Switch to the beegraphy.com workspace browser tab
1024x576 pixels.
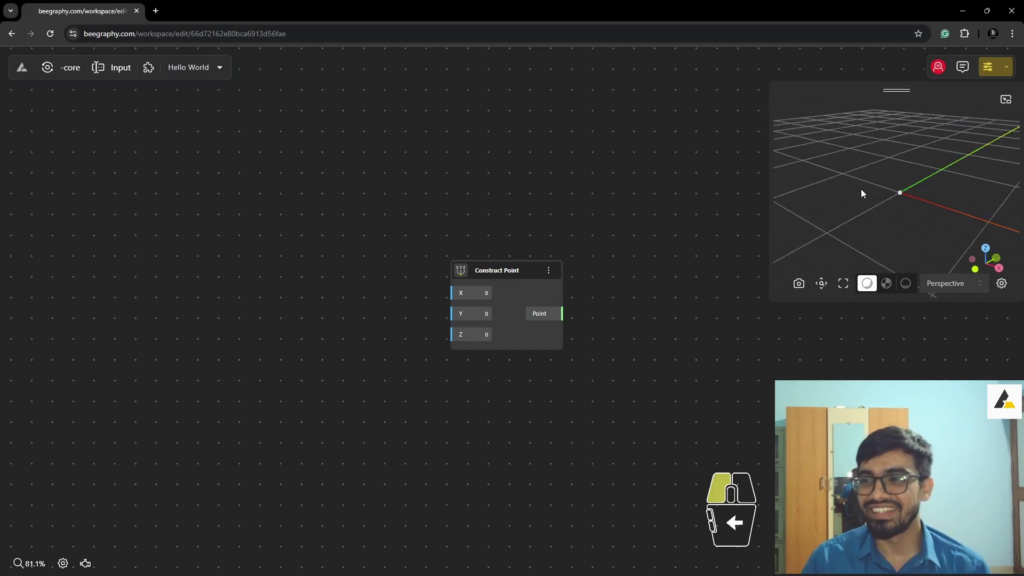coord(80,11)
